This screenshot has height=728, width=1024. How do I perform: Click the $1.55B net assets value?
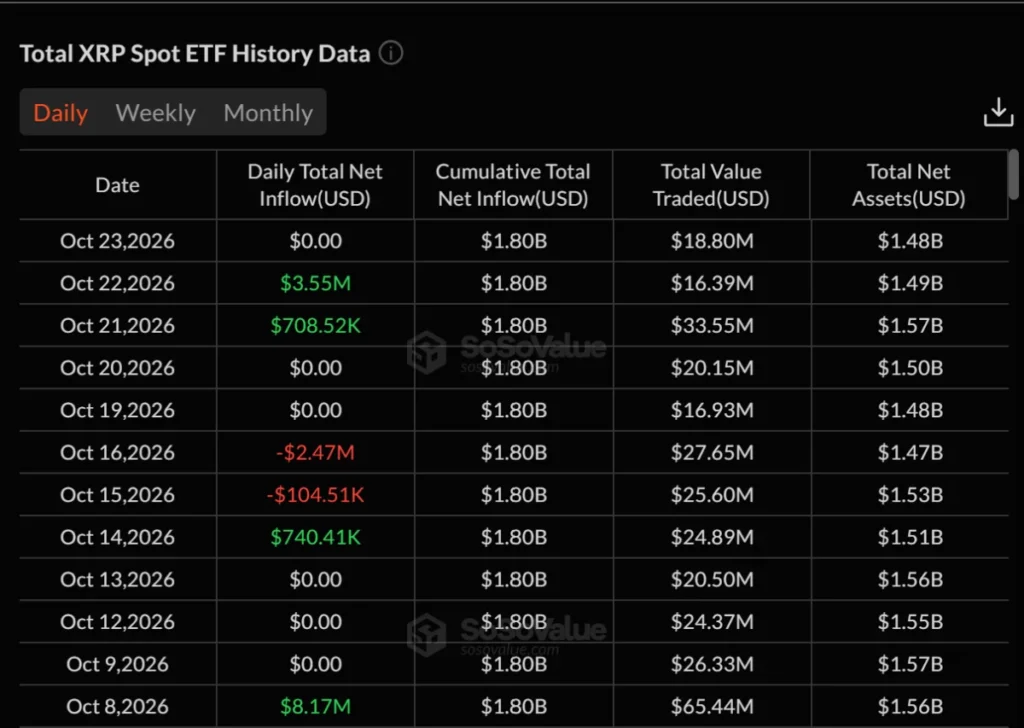(910, 622)
